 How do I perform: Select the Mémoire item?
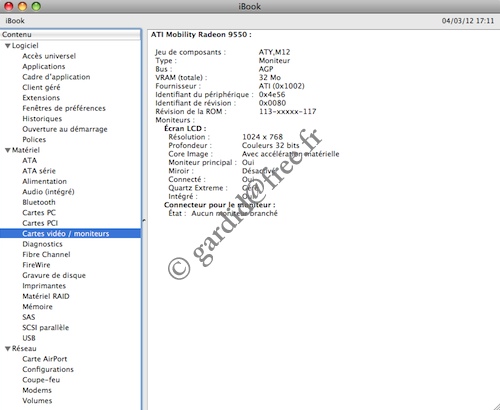[37, 307]
